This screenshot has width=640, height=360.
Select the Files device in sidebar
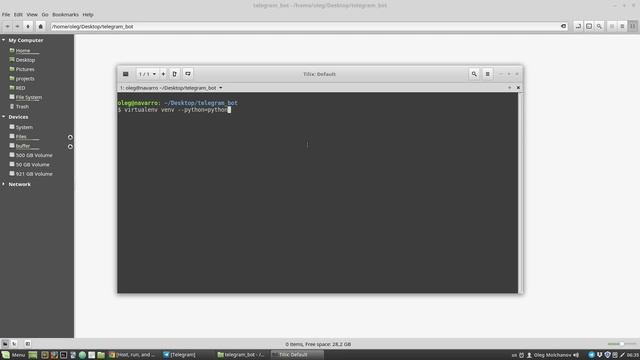[21, 137]
